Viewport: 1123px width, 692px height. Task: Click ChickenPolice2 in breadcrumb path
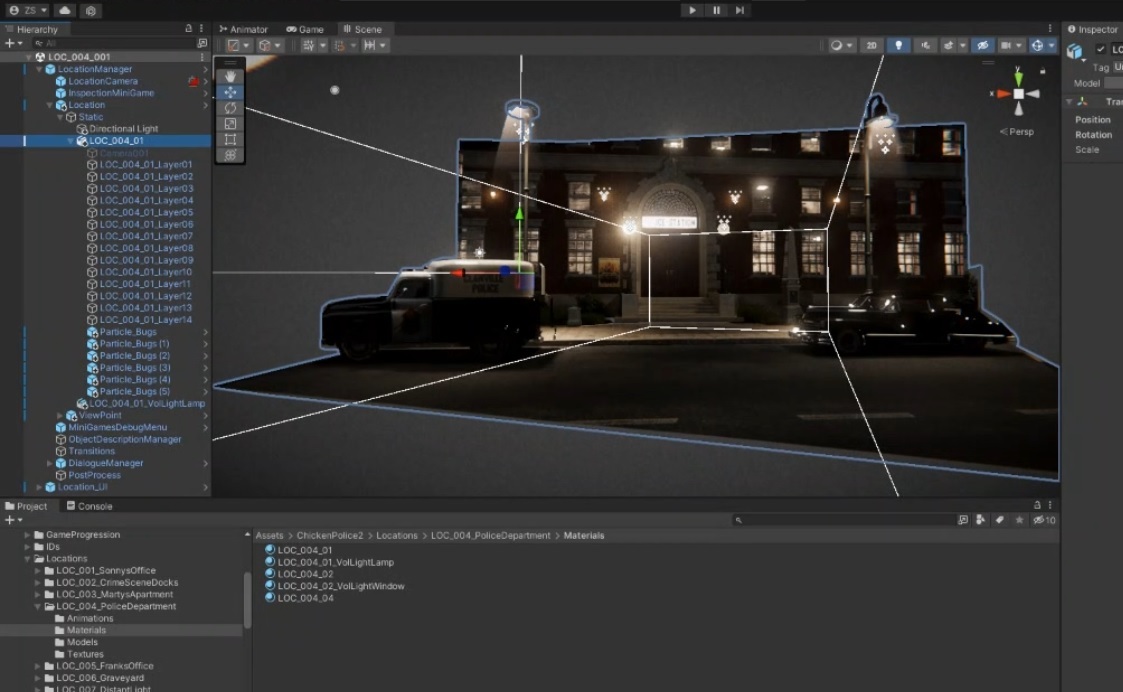click(x=329, y=536)
